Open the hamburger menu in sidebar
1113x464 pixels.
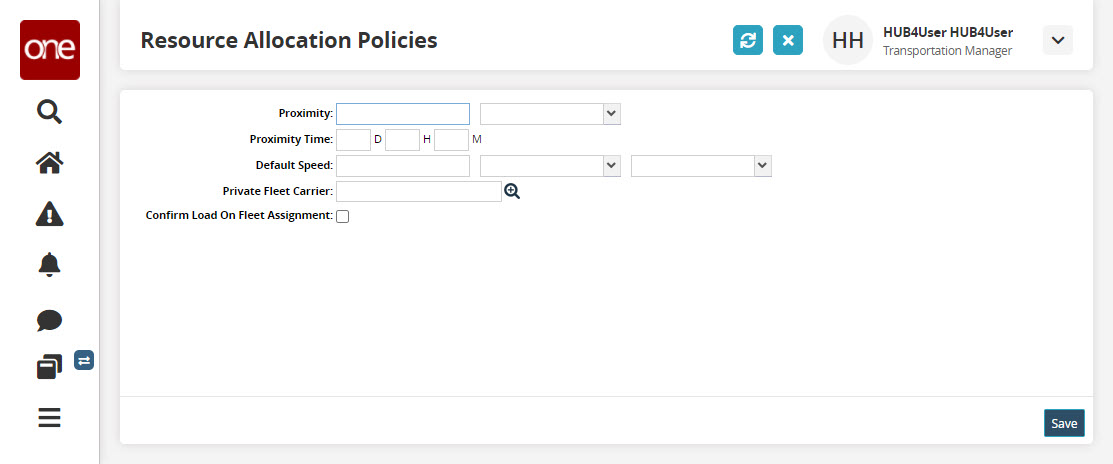(49, 418)
